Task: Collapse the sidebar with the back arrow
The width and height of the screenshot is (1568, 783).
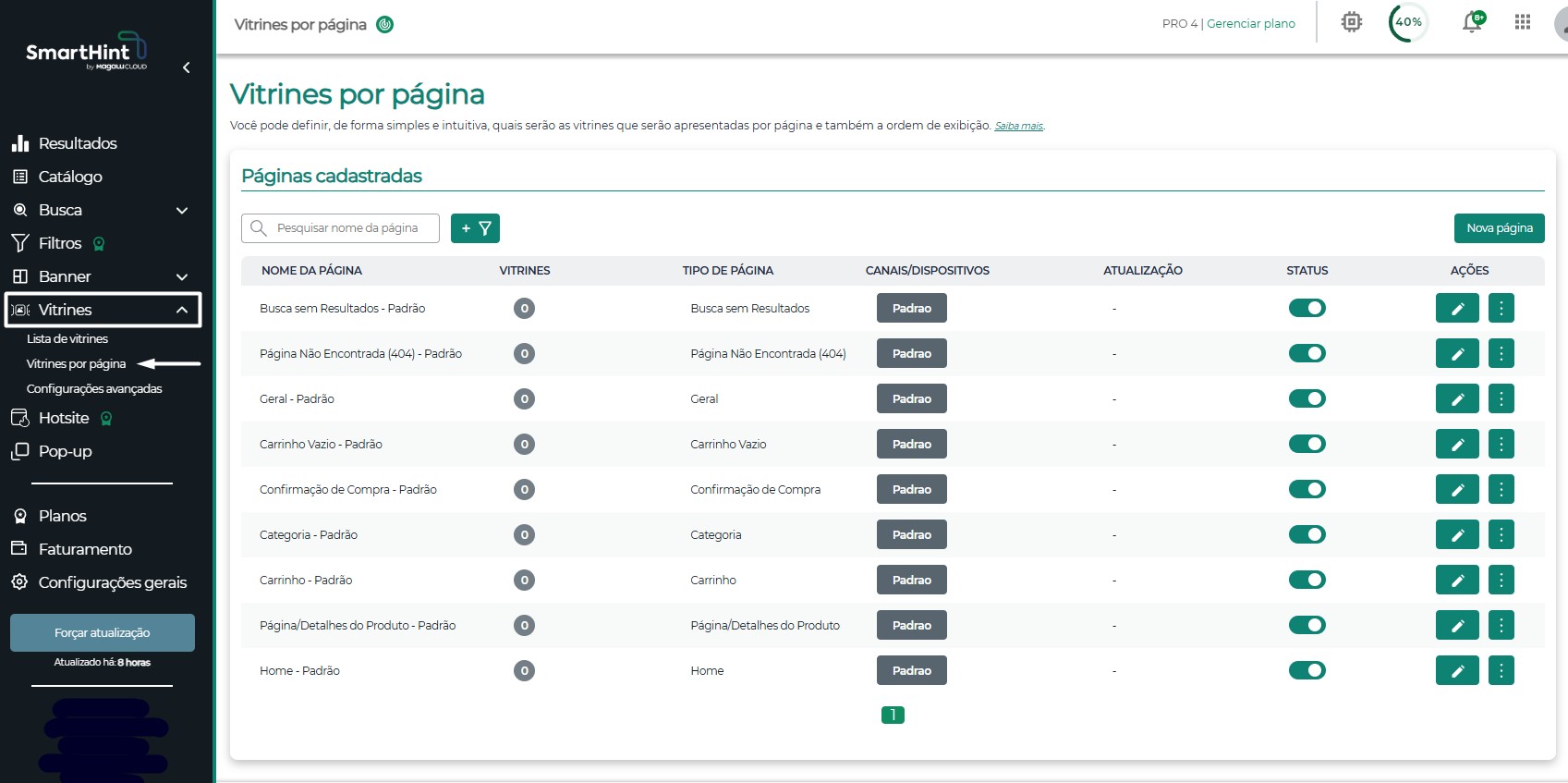Action: pos(187,67)
